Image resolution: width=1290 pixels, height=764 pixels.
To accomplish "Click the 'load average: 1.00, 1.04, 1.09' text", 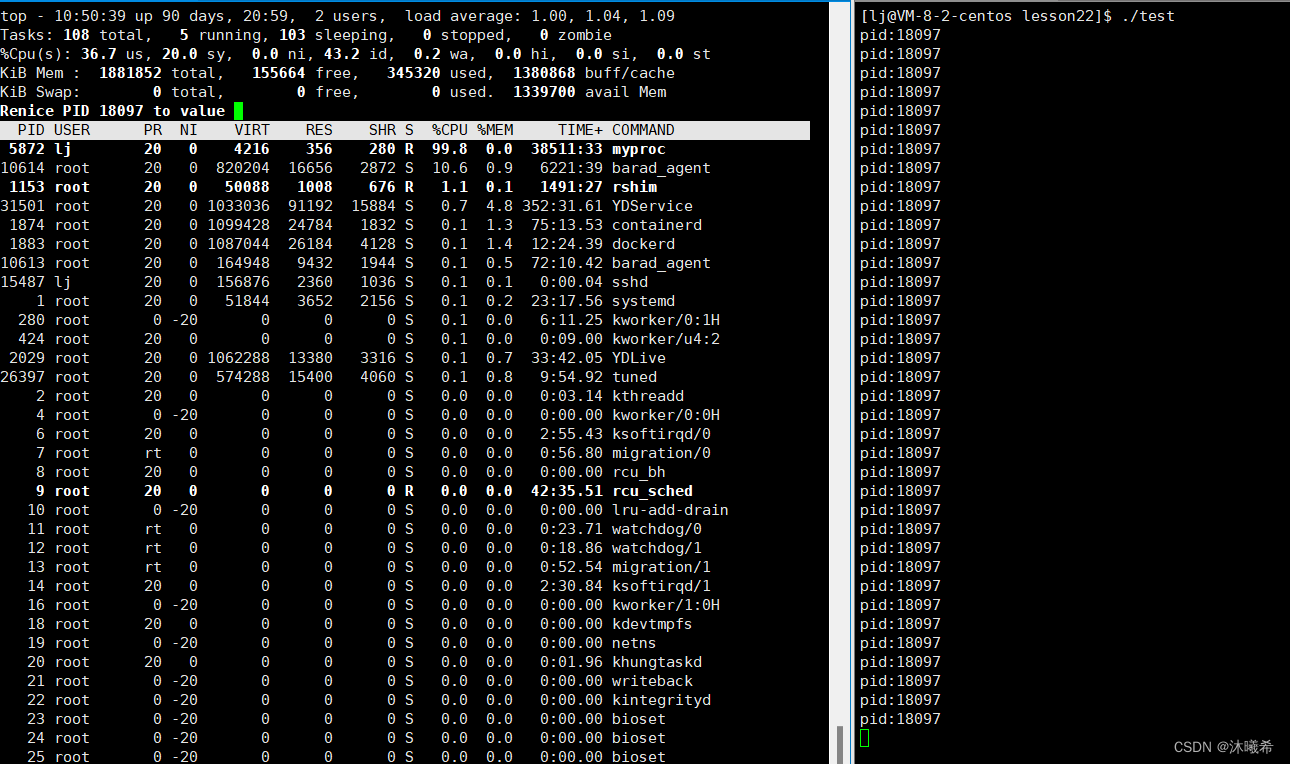I will [540, 16].
